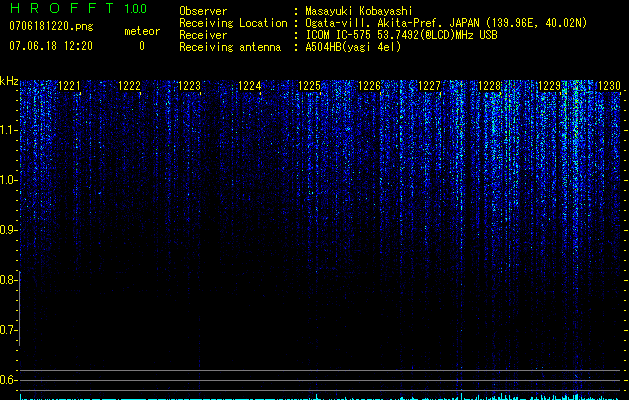Click the date stamp 07.06.18 12:20

point(51,46)
